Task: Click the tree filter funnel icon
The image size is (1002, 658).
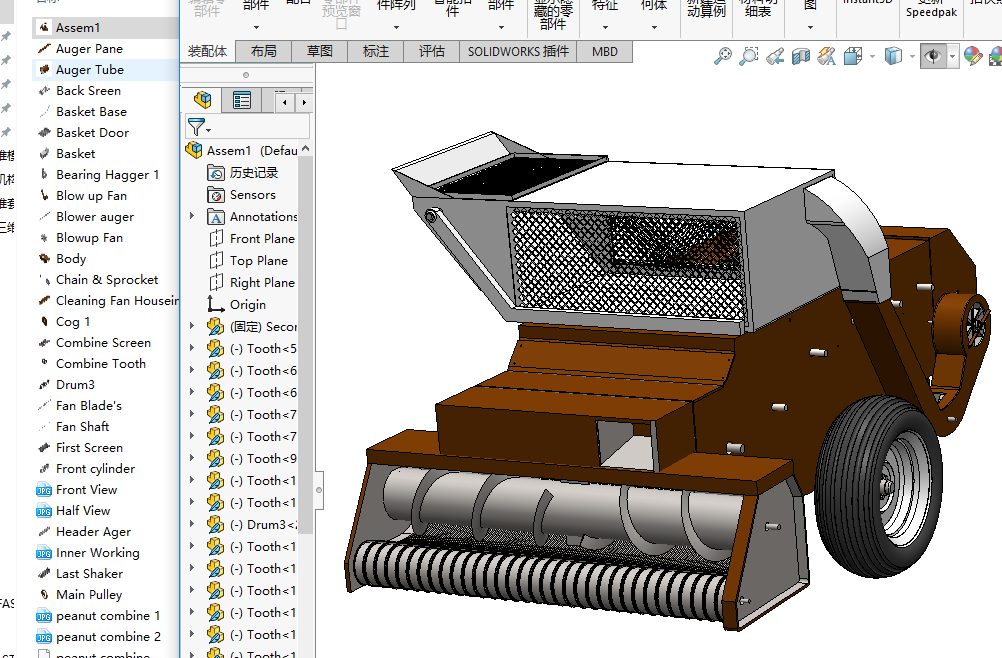Action: [x=196, y=127]
